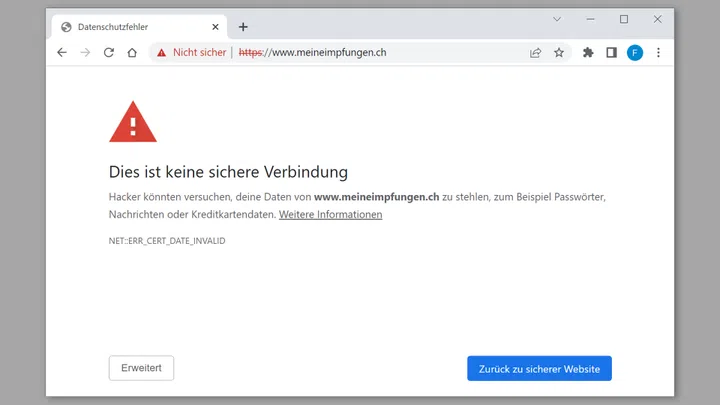Bookmark the page with the star icon

click(x=559, y=52)
